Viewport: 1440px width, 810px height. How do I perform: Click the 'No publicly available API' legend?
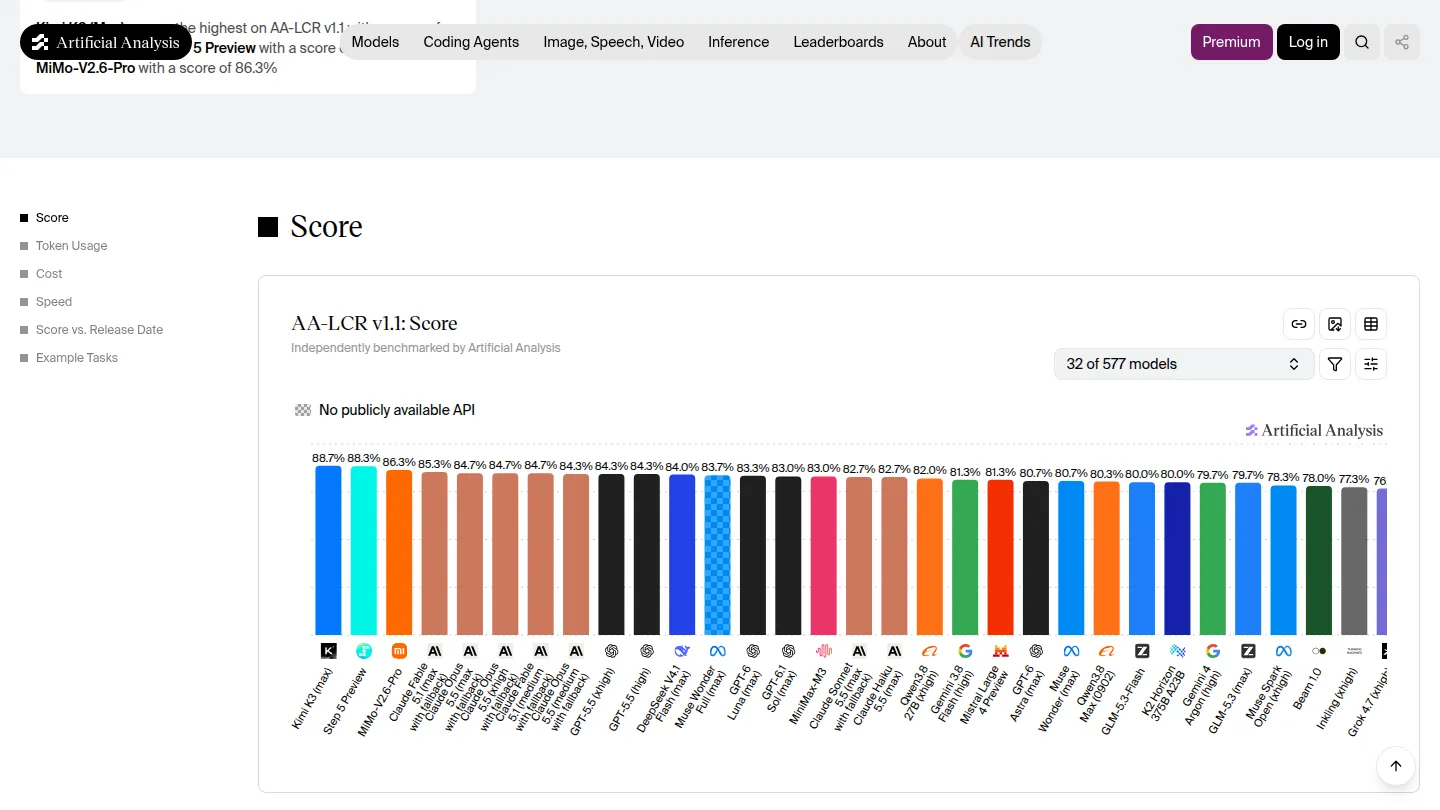pyautogui.click(x=385, y=410)
